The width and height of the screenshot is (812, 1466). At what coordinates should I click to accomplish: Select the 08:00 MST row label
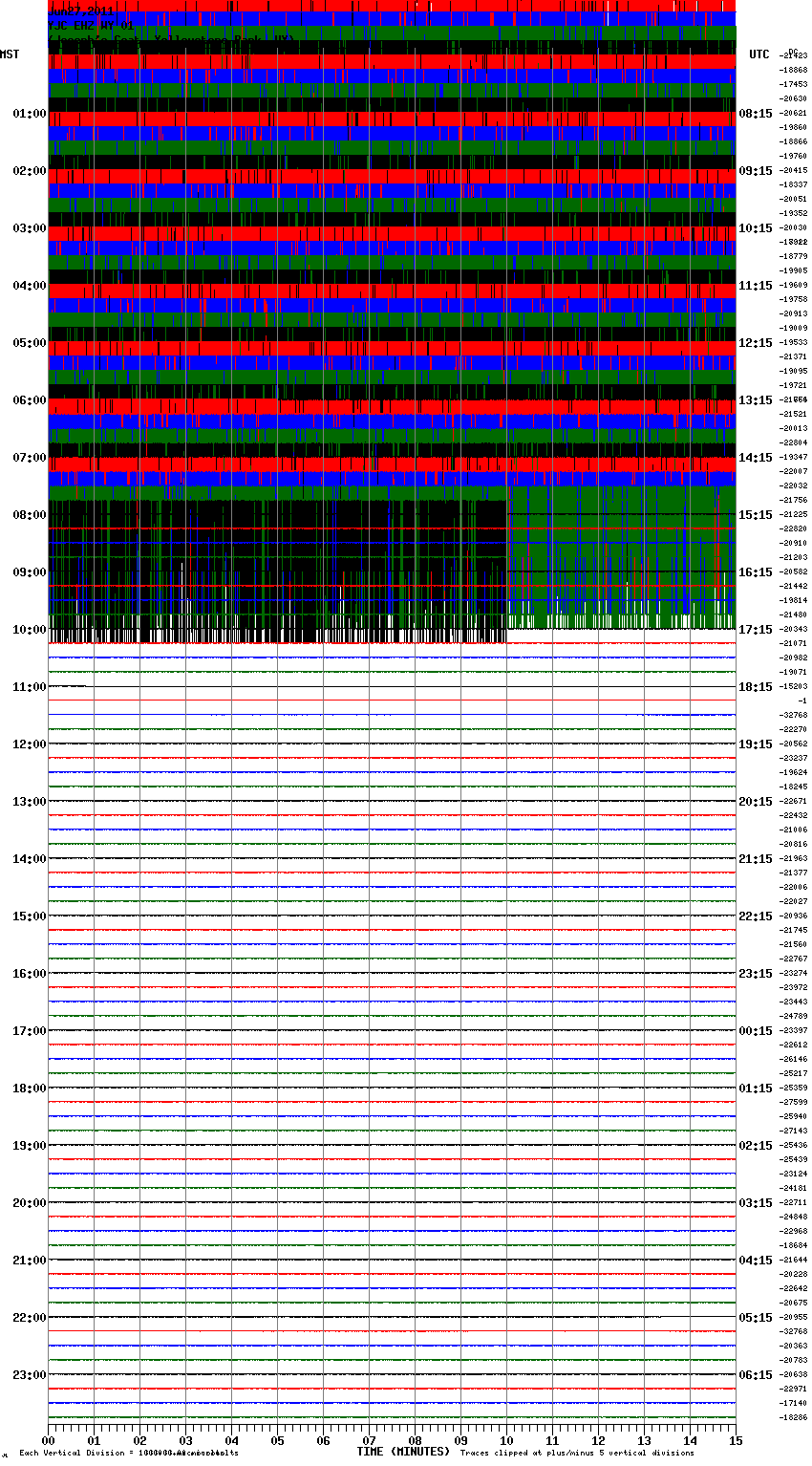click(30, 515)
